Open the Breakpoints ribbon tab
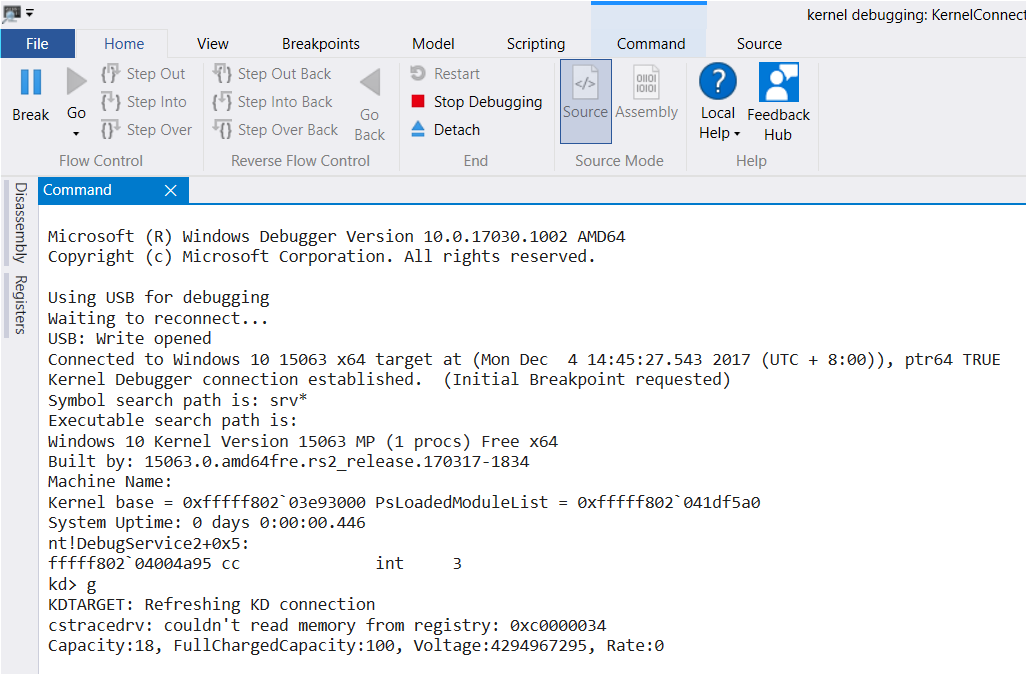1026x674 pixels. point(321,44)
